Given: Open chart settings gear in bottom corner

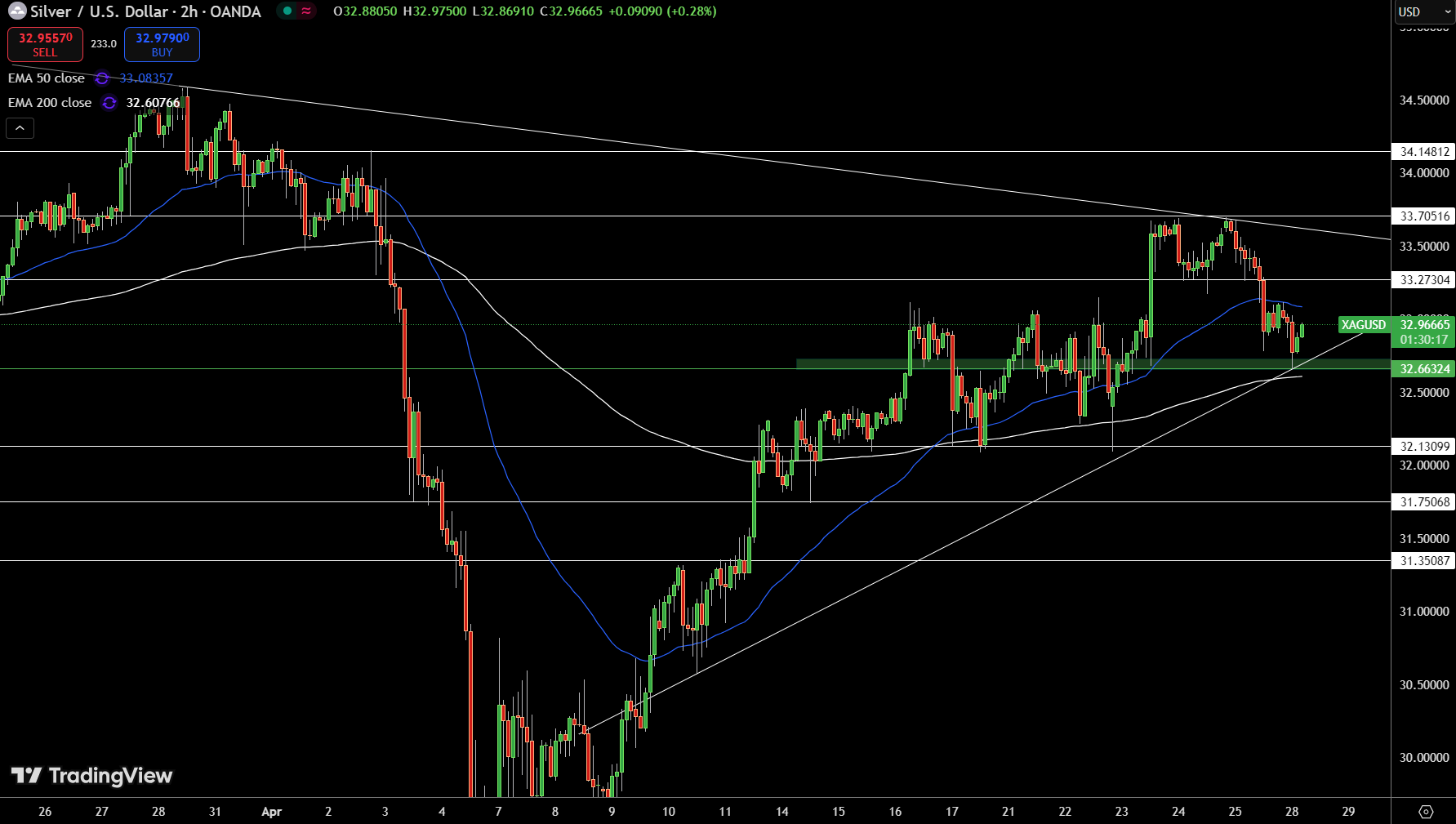Looking at the screenshot, I should [x=1426, y=812].
